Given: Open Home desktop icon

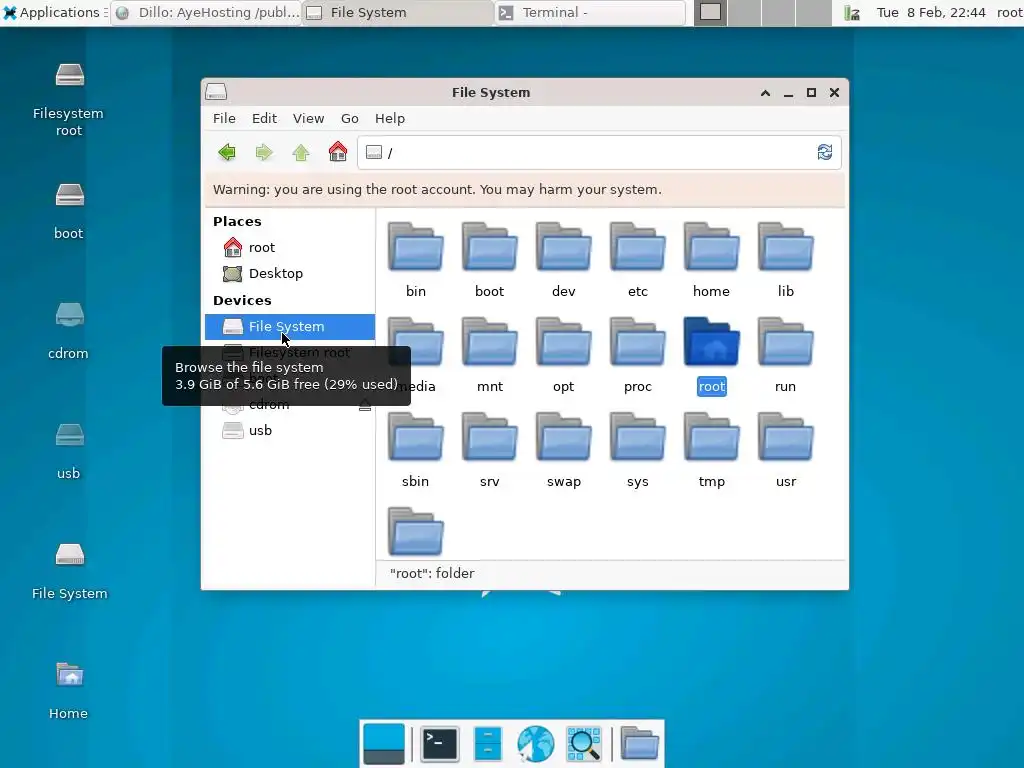Looking at the screenshot, I should pos(69,691).
